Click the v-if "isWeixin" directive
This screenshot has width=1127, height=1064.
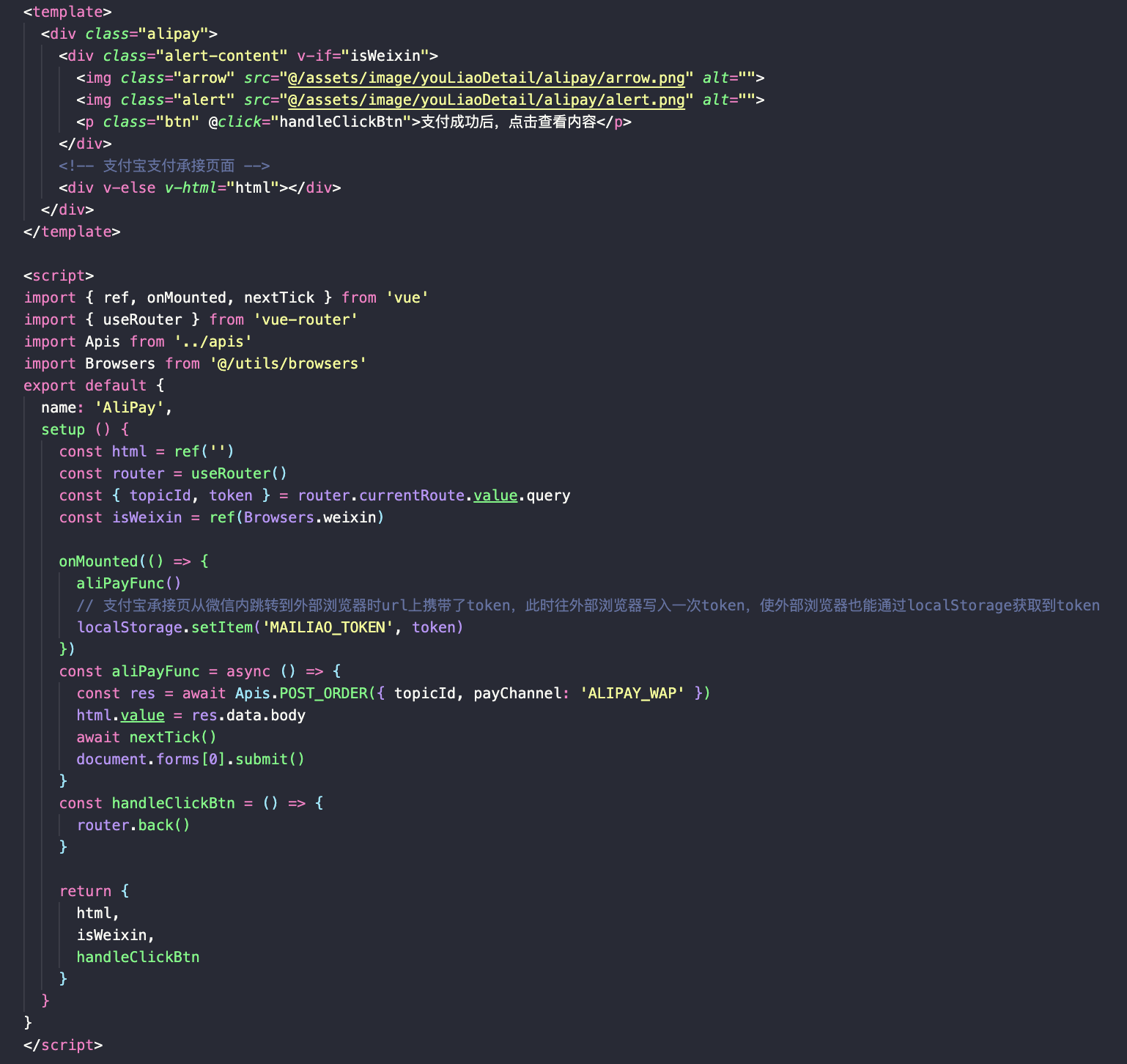click(363, 56)
